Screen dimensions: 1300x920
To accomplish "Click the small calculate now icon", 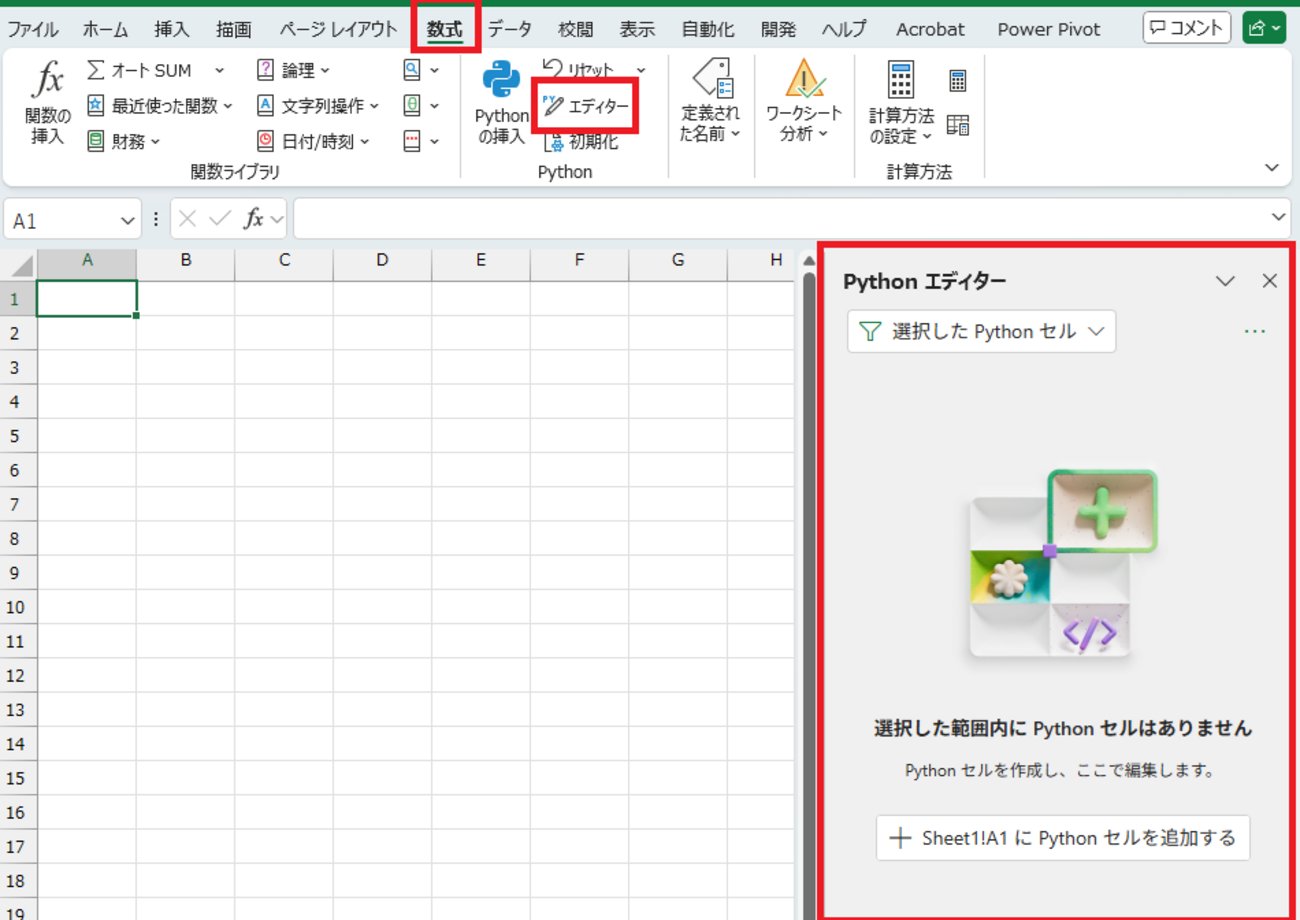I will click(x=958, y=81).
